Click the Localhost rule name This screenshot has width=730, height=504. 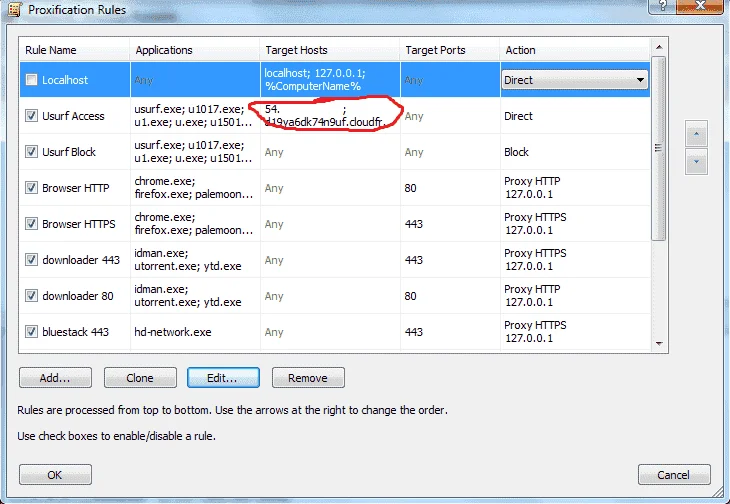(65, 80)
